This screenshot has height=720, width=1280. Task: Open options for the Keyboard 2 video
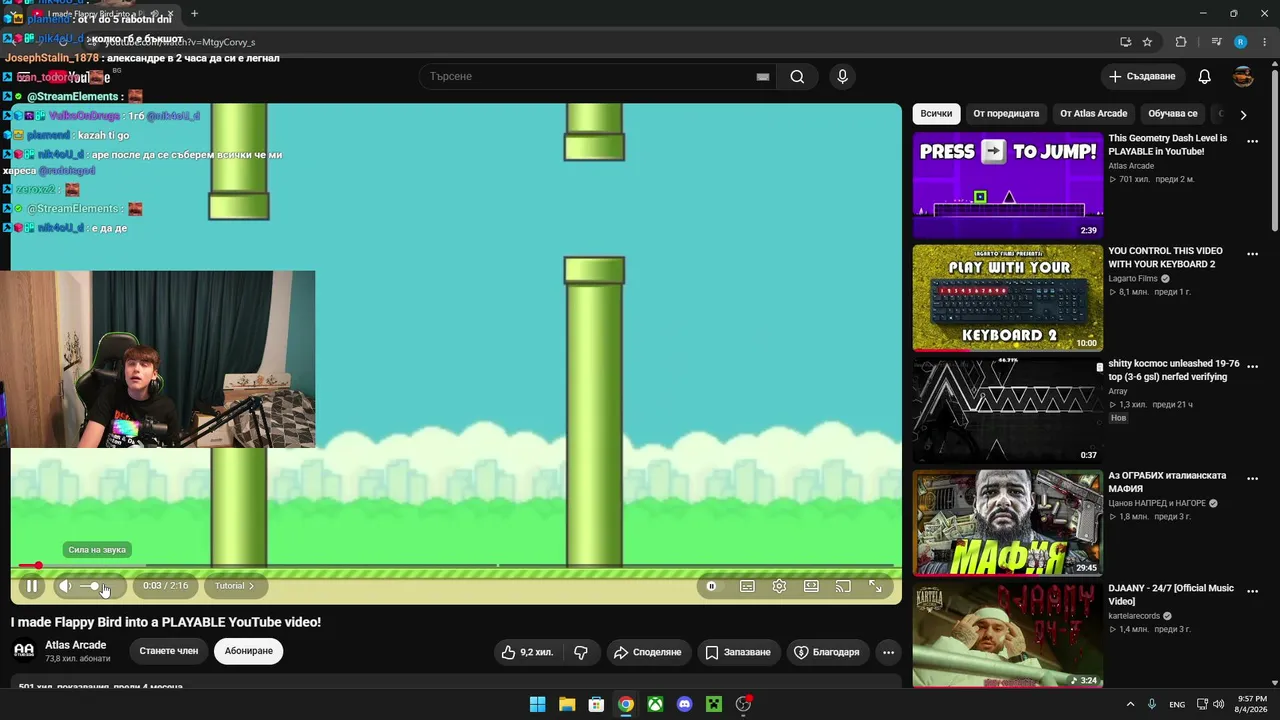point(1252,254)
